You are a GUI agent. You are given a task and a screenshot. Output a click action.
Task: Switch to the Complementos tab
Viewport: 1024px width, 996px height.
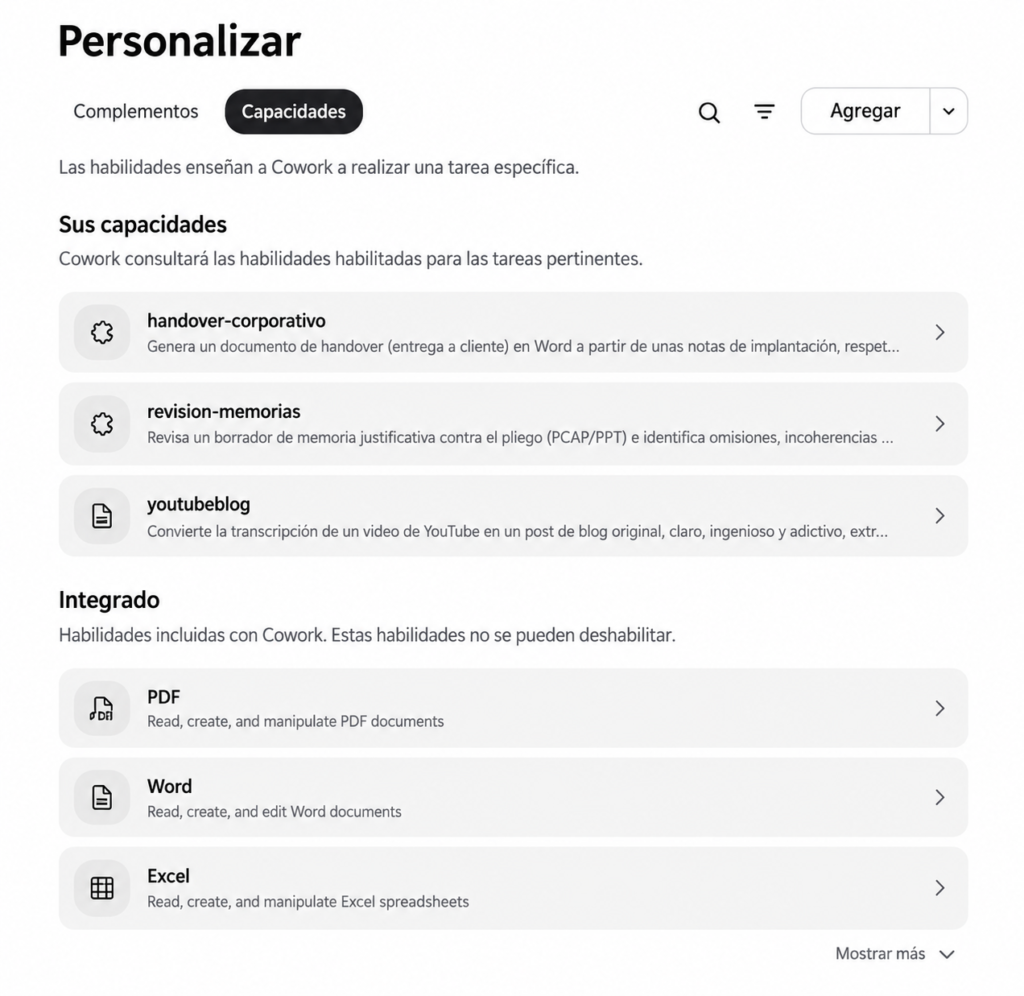click(136, 112)
